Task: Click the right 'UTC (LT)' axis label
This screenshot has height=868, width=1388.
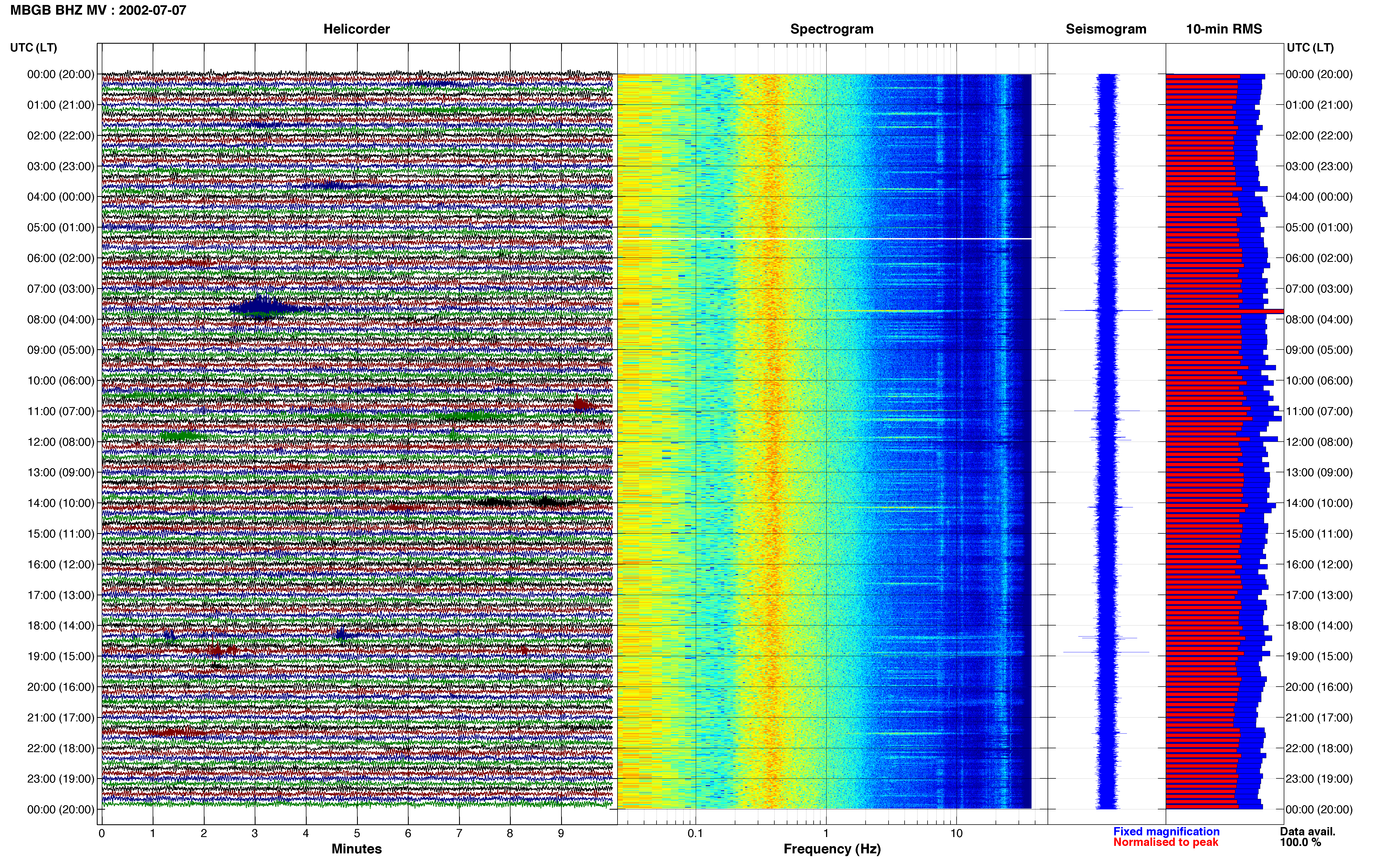Action: [x=1310, y=48]
